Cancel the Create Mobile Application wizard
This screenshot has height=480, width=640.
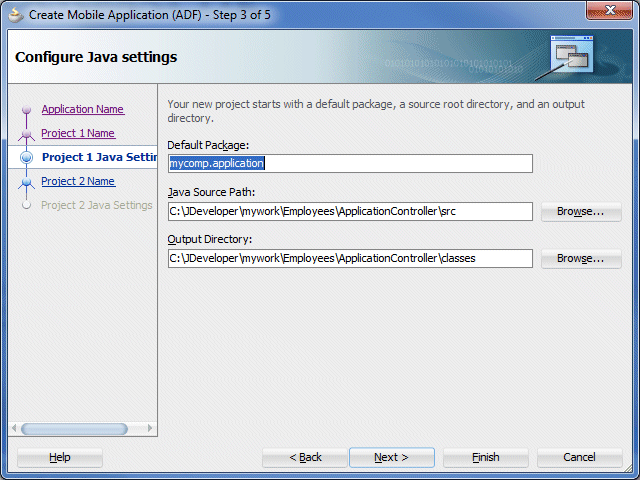tap(580, 458)
